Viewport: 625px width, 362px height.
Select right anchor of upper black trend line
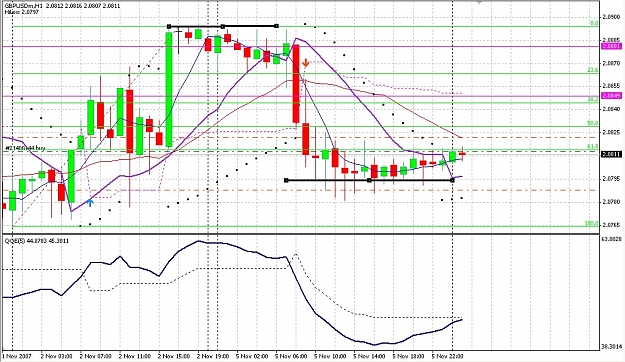(277, 26)
